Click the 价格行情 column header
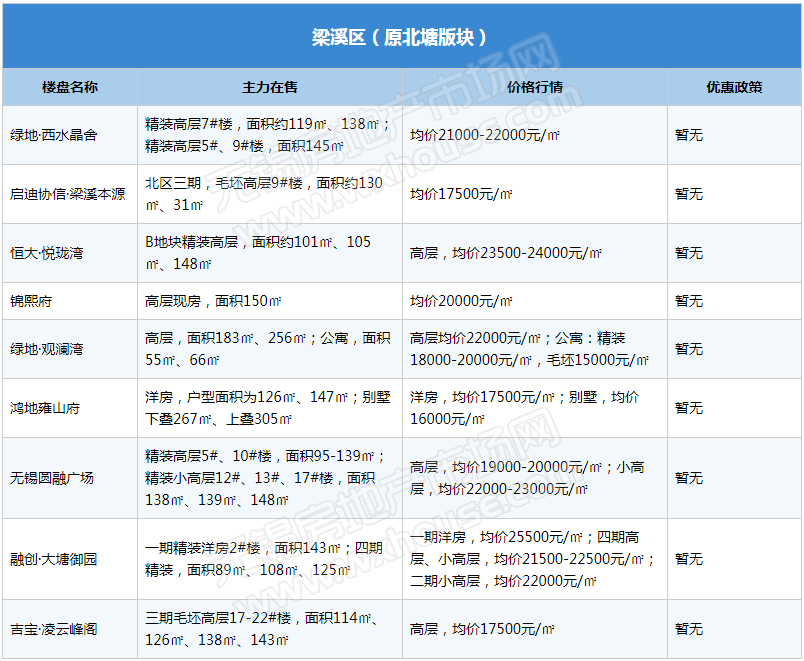The height and width of the screenshot is (661, 804). (x=535, y=87)
